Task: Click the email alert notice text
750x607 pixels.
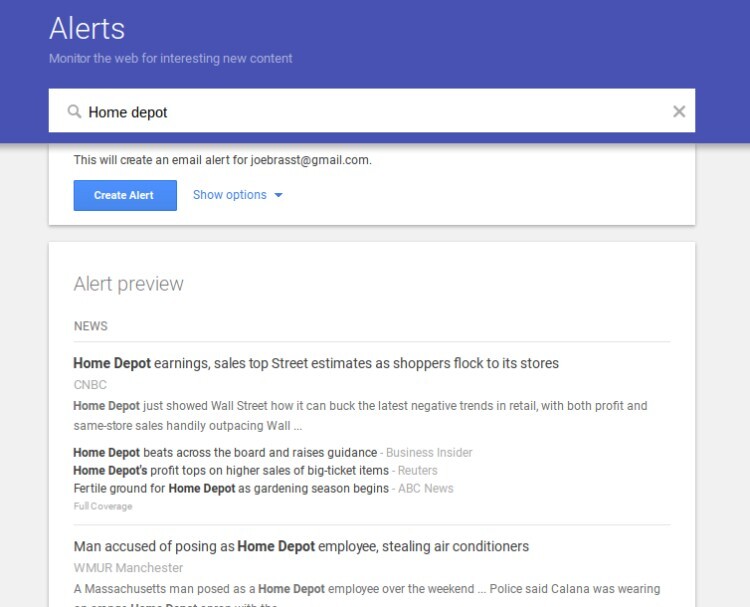Action: click(x=222, y=160)
